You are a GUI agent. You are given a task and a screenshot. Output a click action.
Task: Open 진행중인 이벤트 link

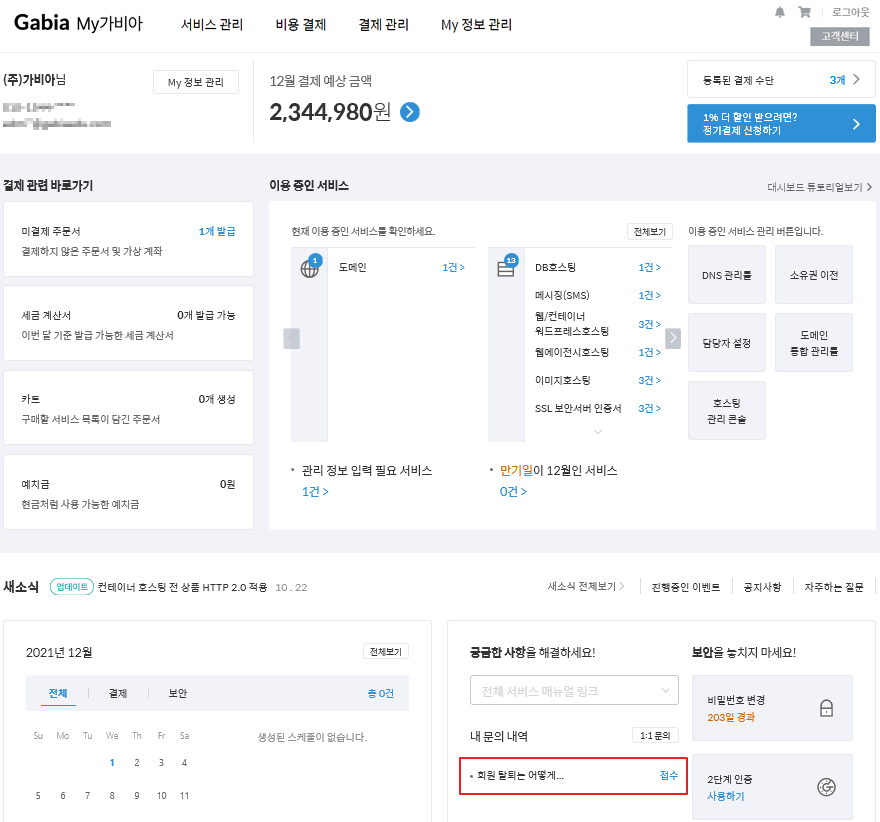(x=686, y=587)
